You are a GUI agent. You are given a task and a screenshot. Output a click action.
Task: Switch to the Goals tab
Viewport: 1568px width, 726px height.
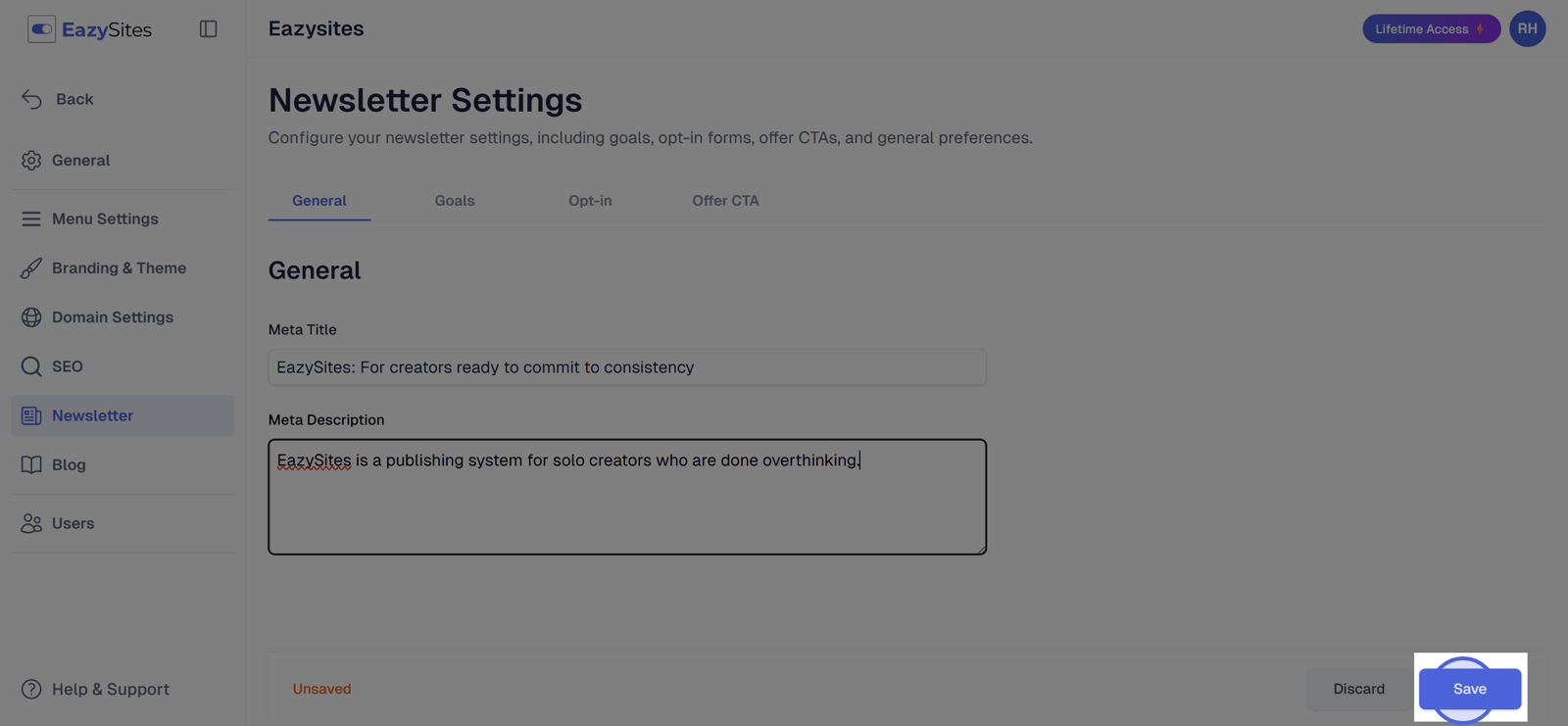pyautogui.click(x=455, y=201)
